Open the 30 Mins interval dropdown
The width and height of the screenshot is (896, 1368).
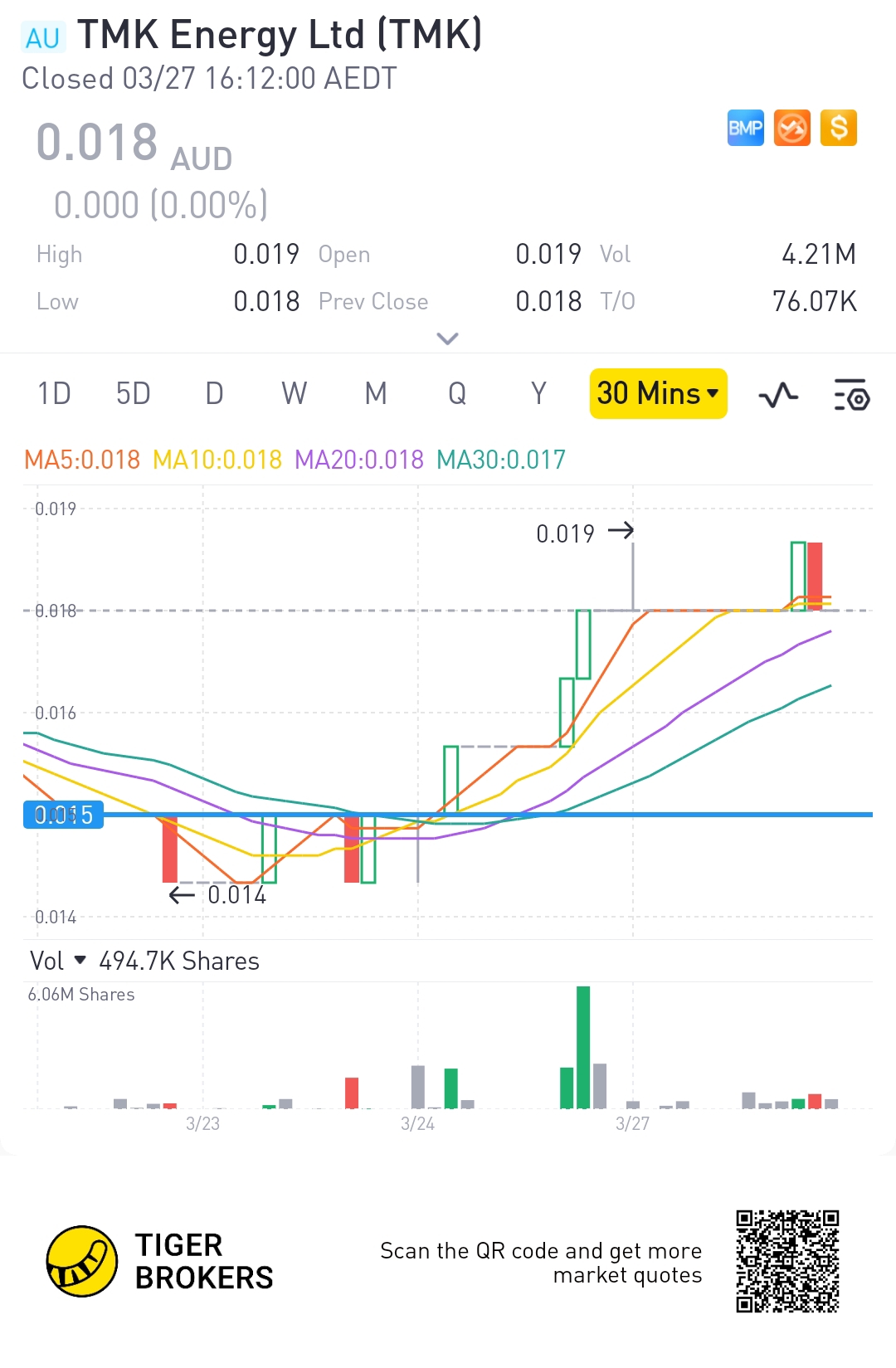click(x=659, y=393)
